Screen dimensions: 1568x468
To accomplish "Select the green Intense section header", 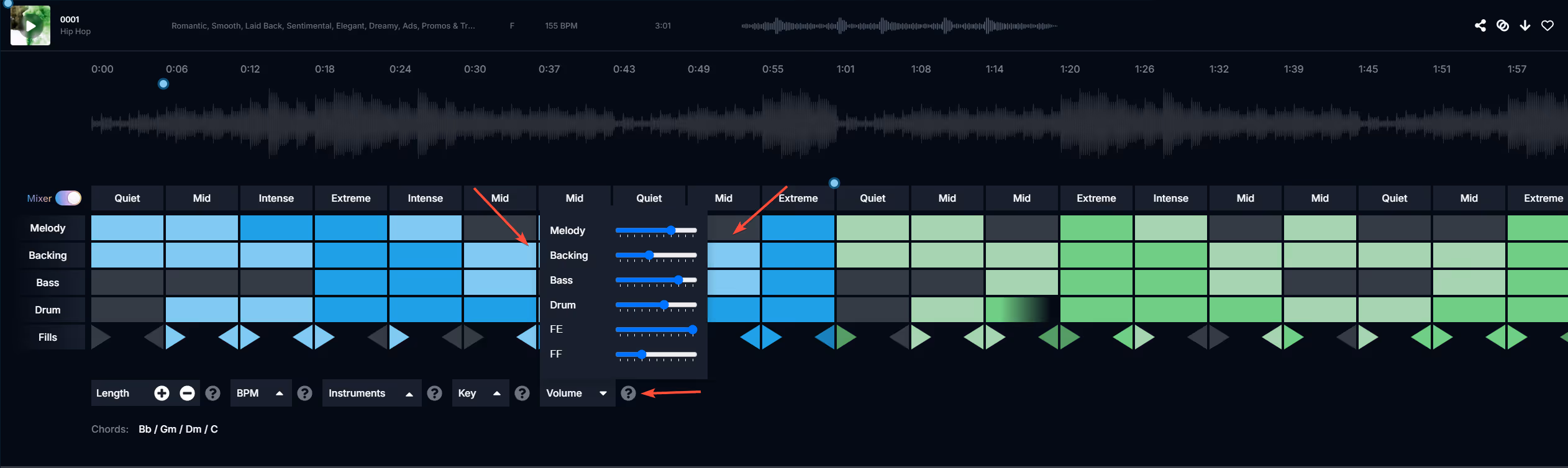I will coord(1171,198).
